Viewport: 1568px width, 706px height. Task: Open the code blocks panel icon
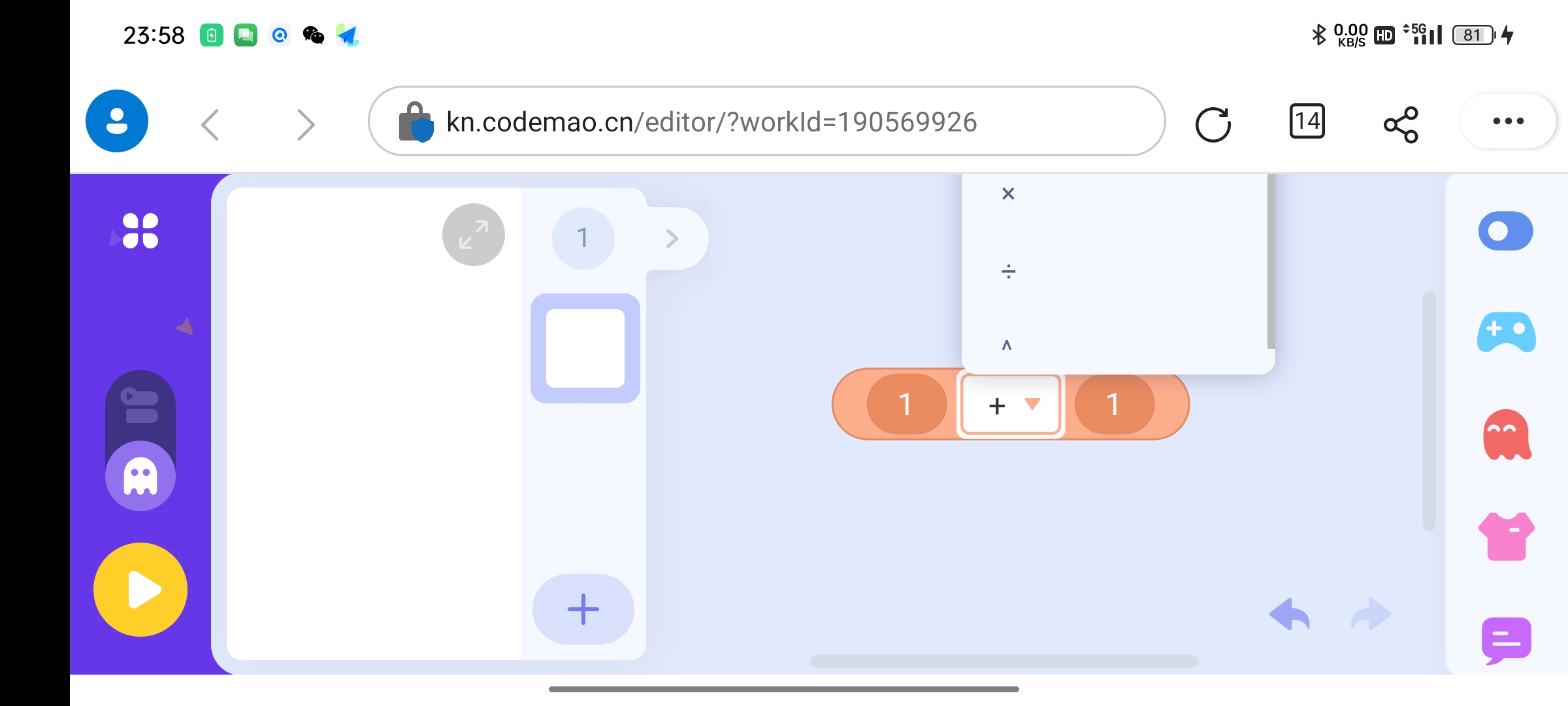140,406
